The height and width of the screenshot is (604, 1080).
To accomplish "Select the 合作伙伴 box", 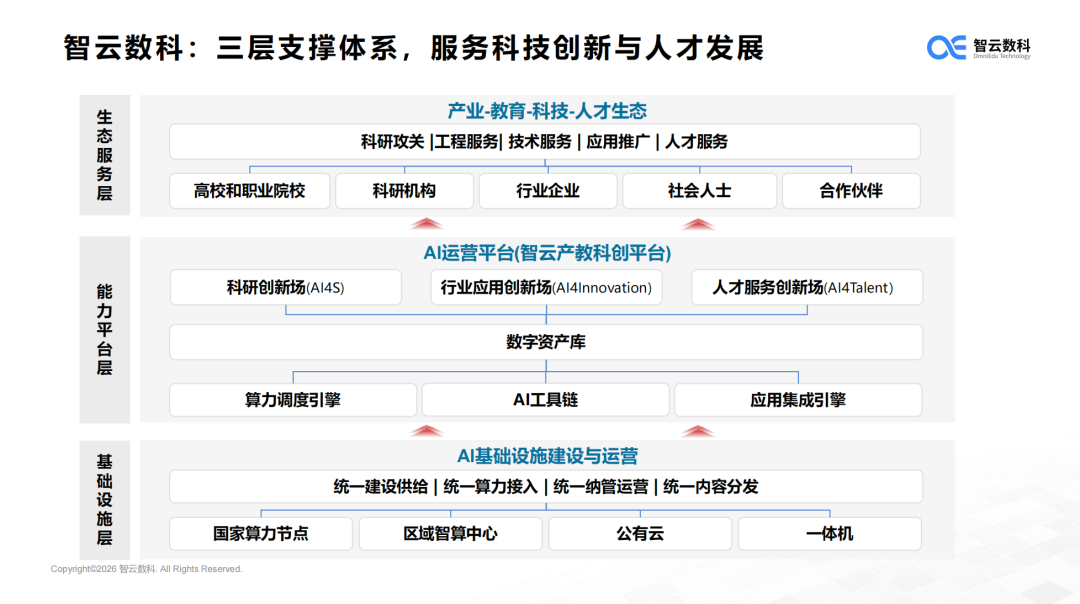I will pos(851,191).
